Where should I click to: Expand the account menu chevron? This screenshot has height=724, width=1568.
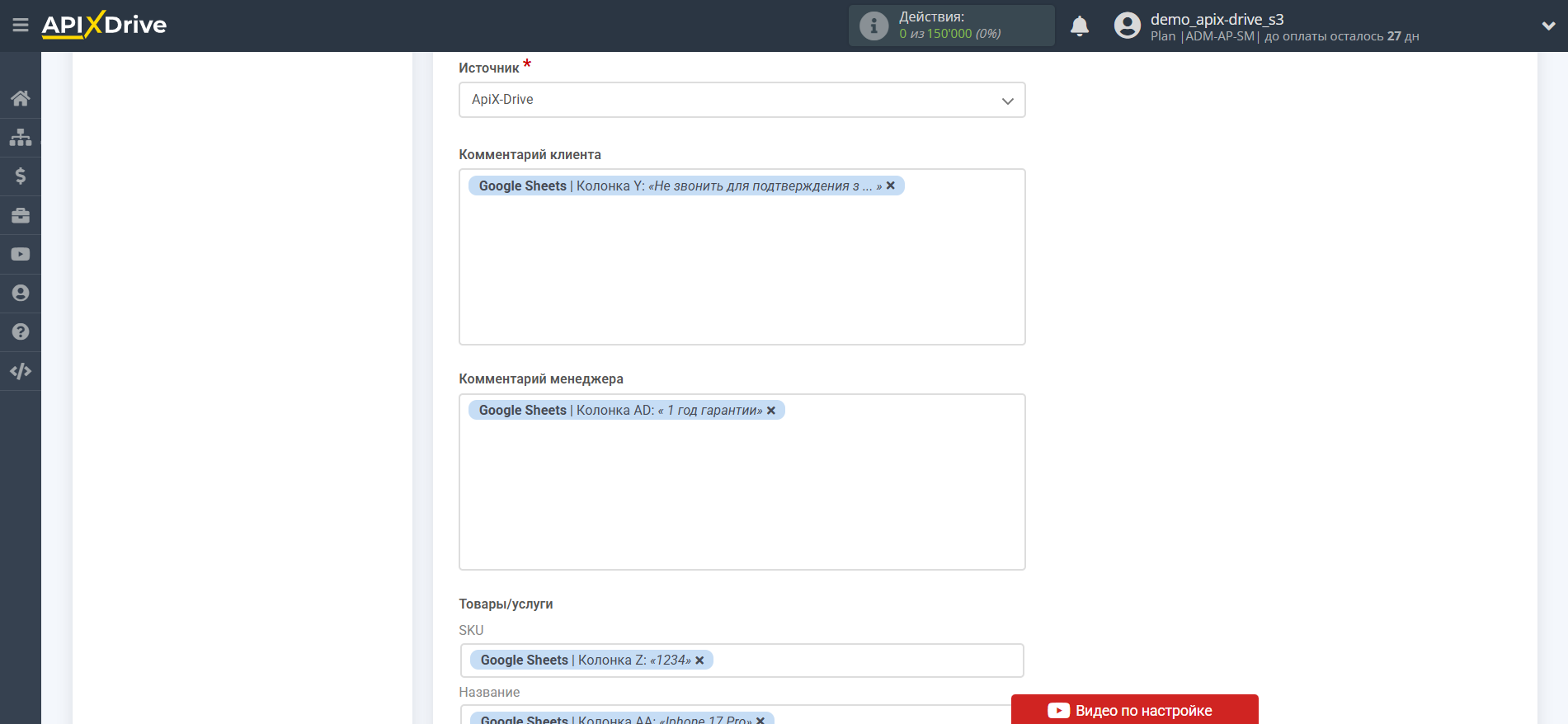[1548, 26]
